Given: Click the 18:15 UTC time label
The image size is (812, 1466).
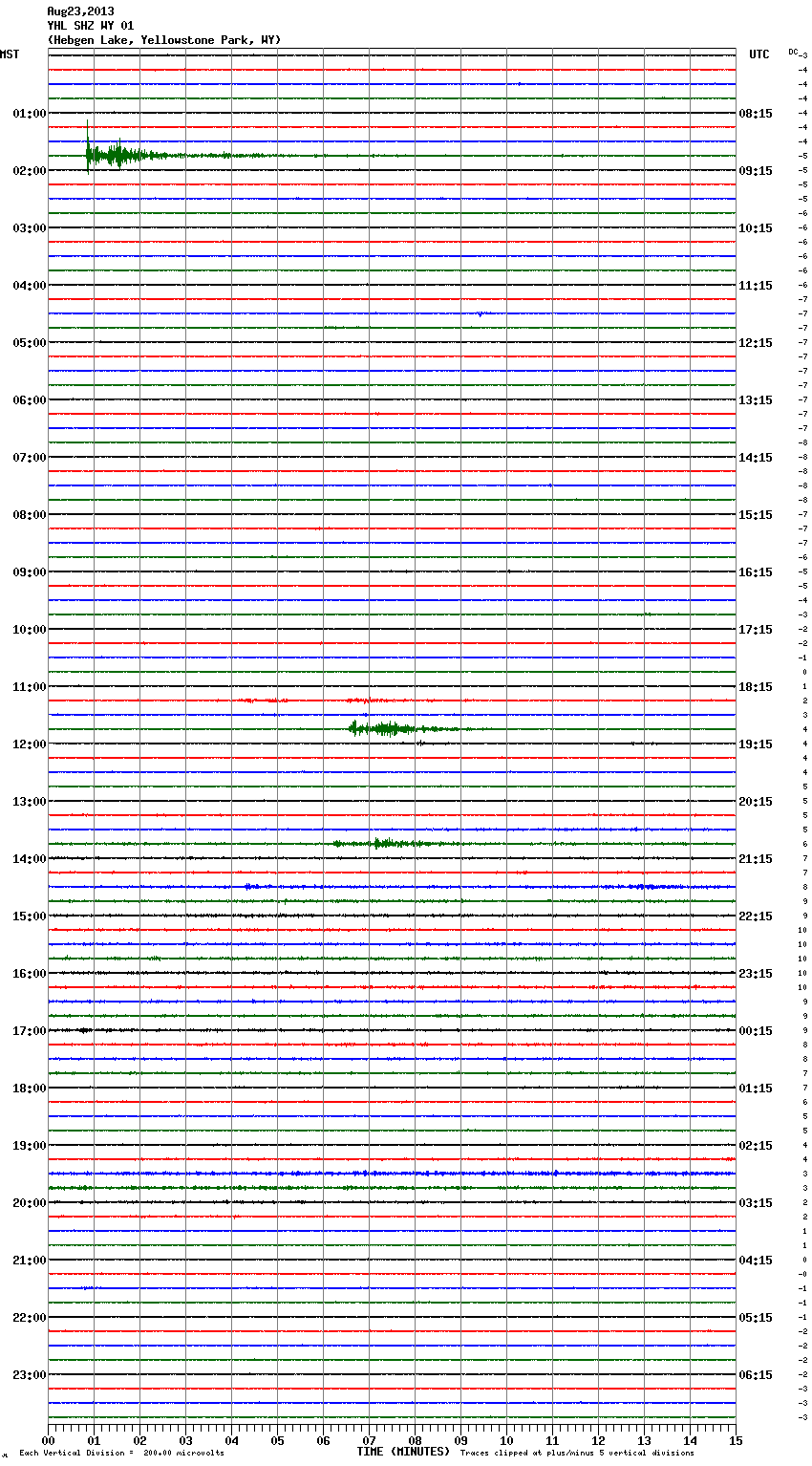Looking at the screenshot, I should click(756, 687).
